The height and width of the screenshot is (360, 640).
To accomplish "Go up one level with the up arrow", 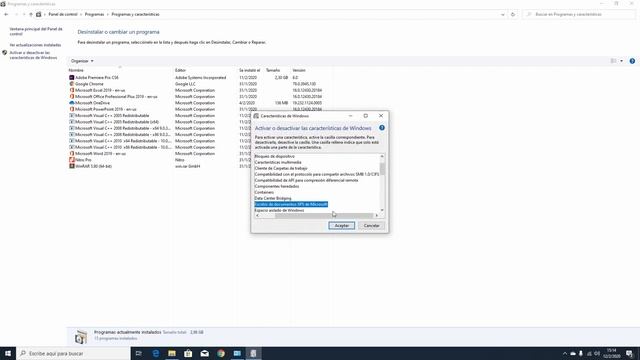I will click(31, 14).
